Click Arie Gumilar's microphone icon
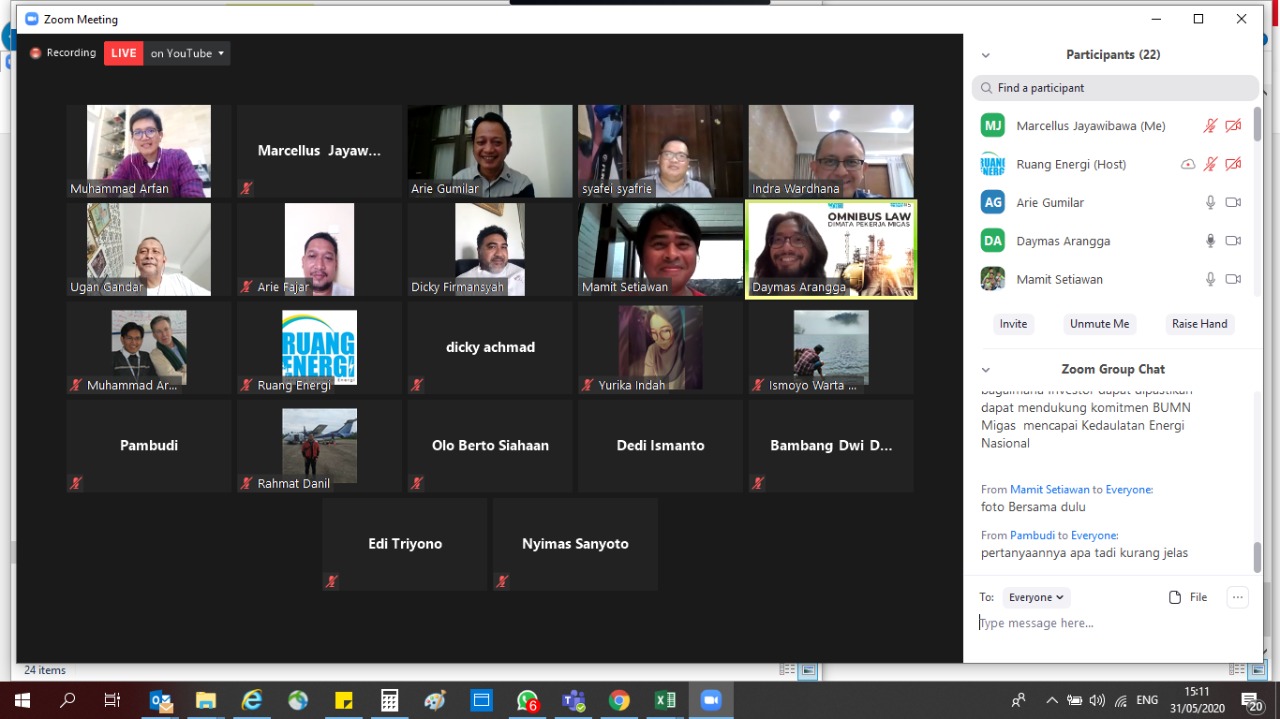 1210,203
